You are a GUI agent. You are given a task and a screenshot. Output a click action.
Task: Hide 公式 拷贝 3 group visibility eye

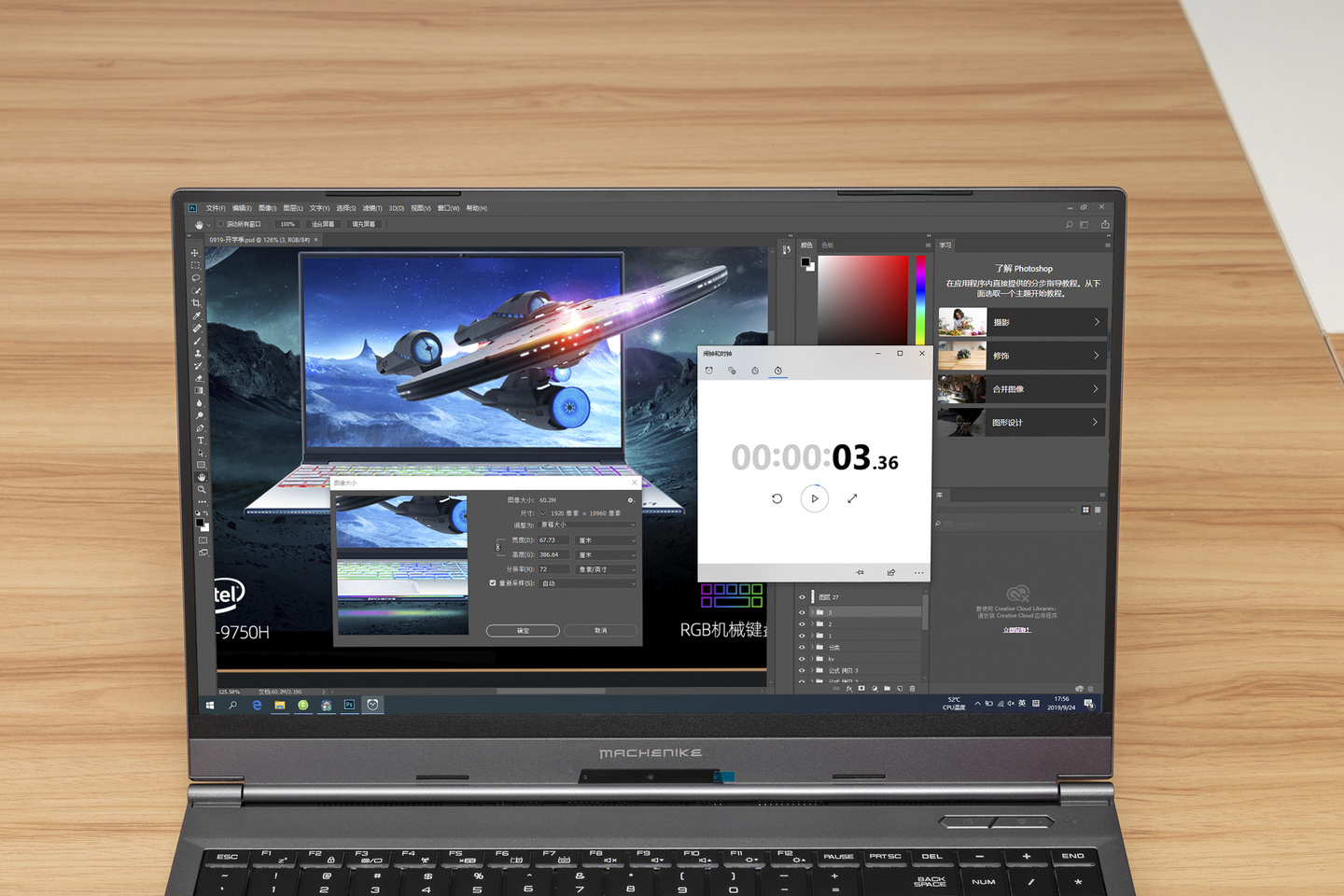coord(802,670)
